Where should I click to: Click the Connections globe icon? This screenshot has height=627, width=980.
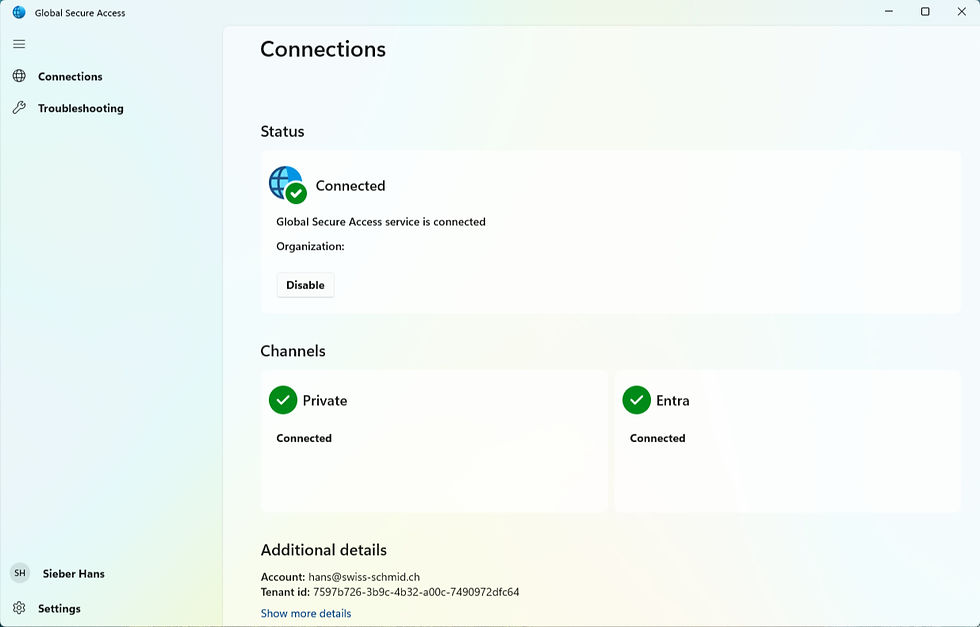pyautogui.click(x=19, y=76)
